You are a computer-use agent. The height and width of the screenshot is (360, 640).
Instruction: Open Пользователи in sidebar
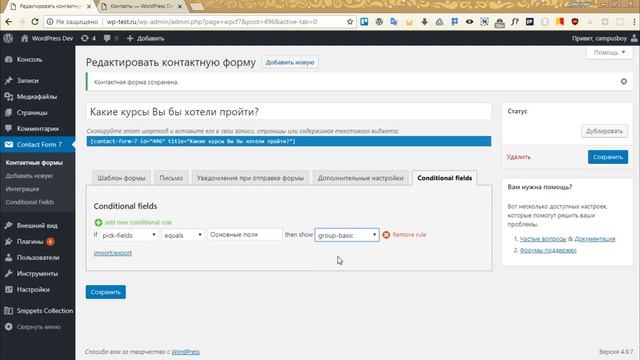[x=38, y=258]
